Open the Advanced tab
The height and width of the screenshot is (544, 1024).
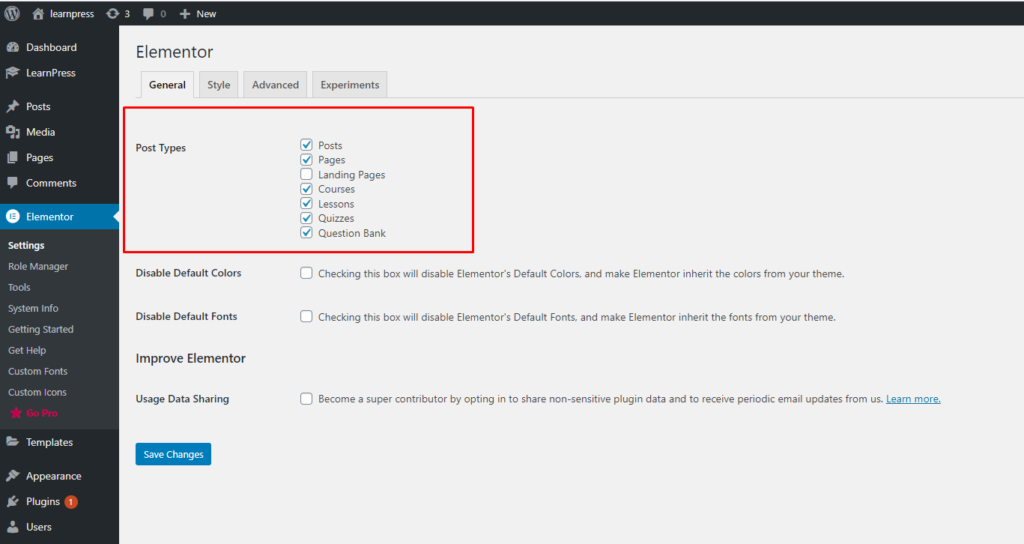[275, 85]
